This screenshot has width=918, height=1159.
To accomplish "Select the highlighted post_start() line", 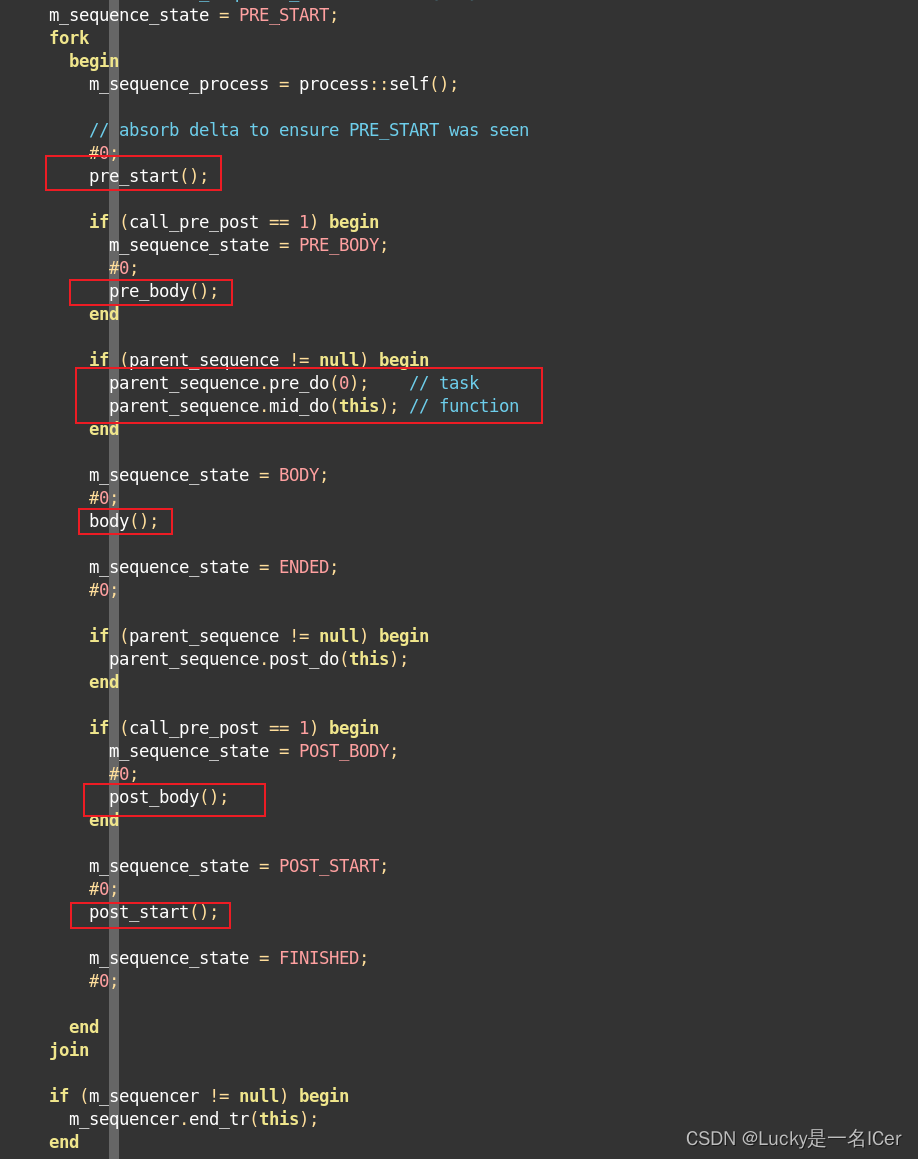I will [149, 912].
